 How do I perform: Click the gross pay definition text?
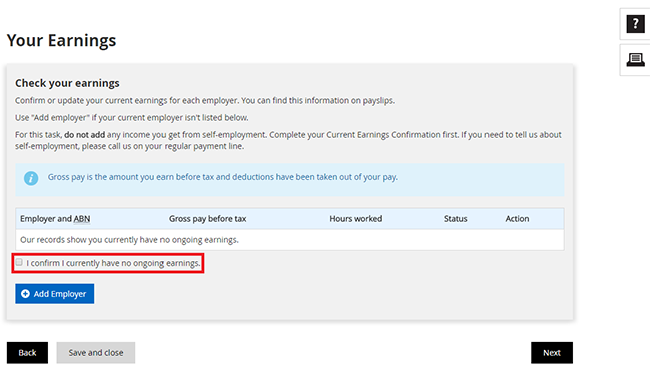click(223, 177)
